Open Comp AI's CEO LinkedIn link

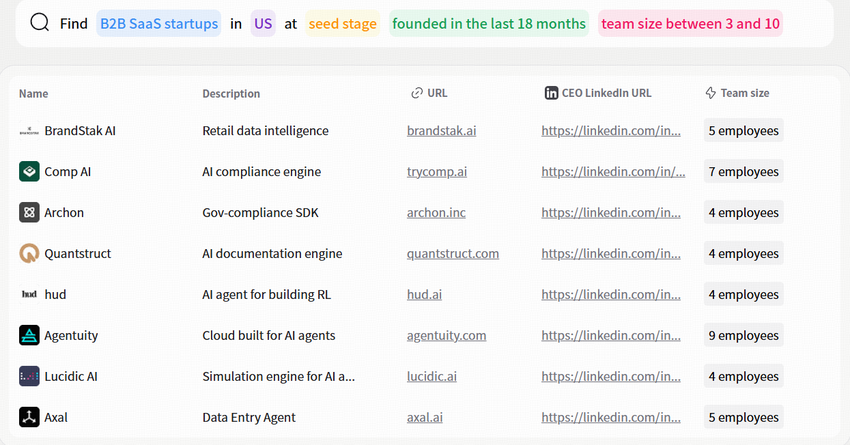click(x=613, y=172)
